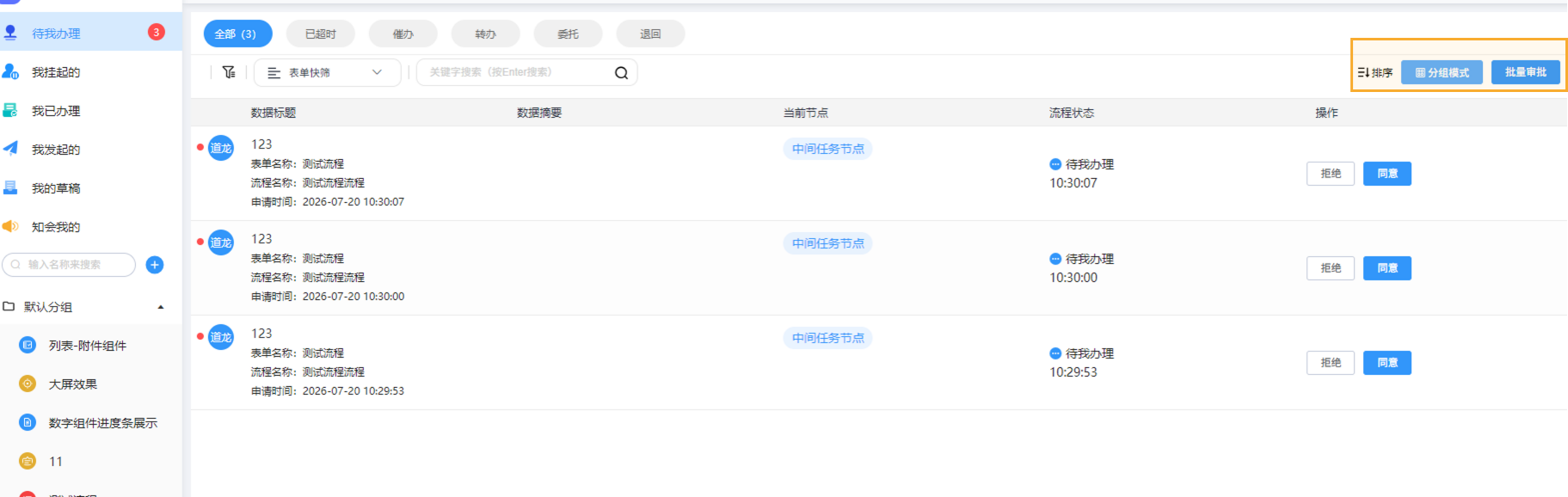Image resolution: width=1568 pixels, height=497 pixels.
Task: Click the 数据摘要 column header
Action: [x=539, y=113]
